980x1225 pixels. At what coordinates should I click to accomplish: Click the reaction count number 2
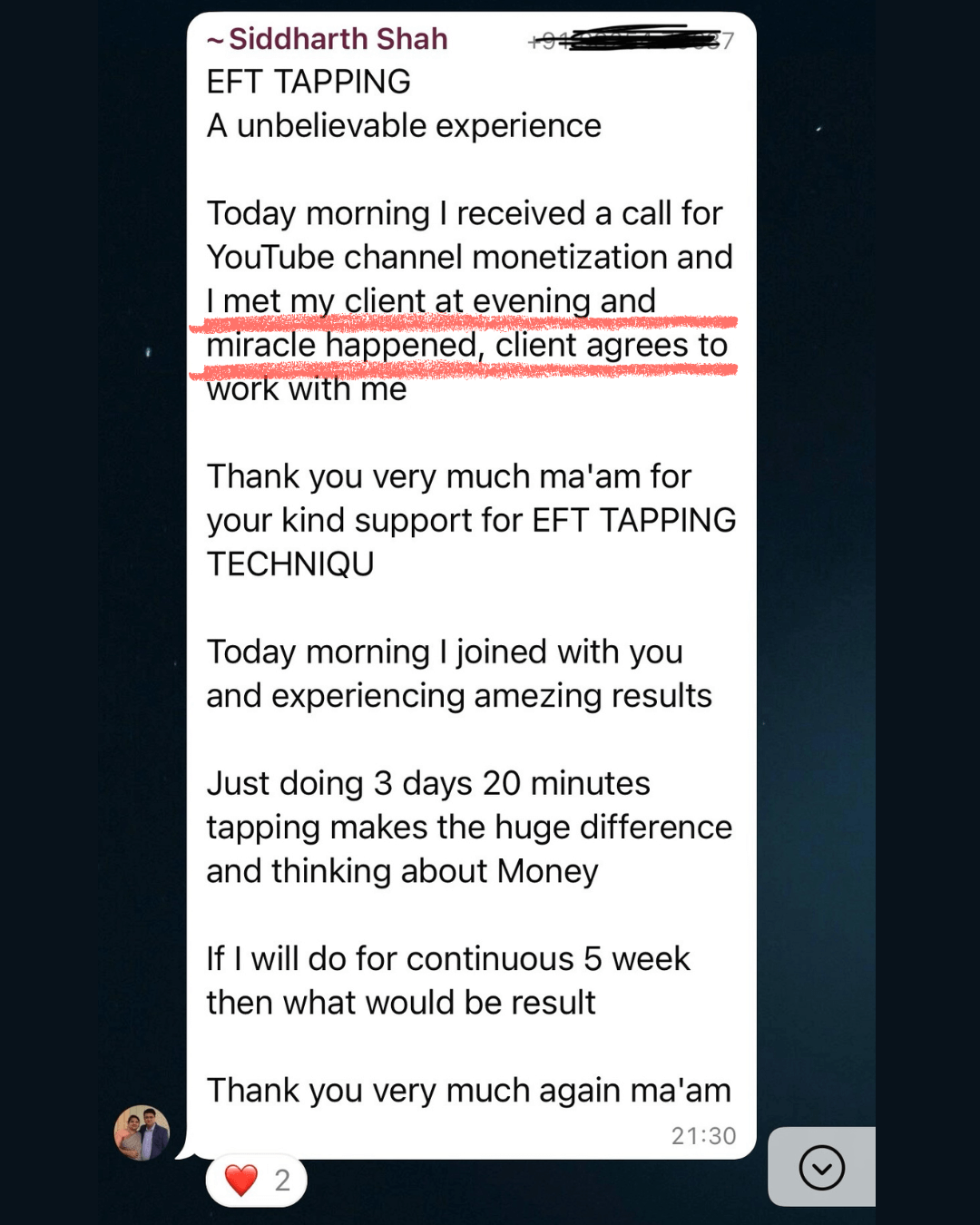pyautogui.click(x=282, y=1180)
